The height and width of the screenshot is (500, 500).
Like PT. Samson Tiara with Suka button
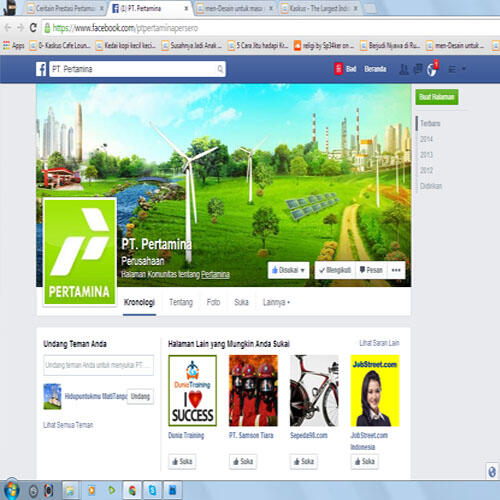click(243, 462)
